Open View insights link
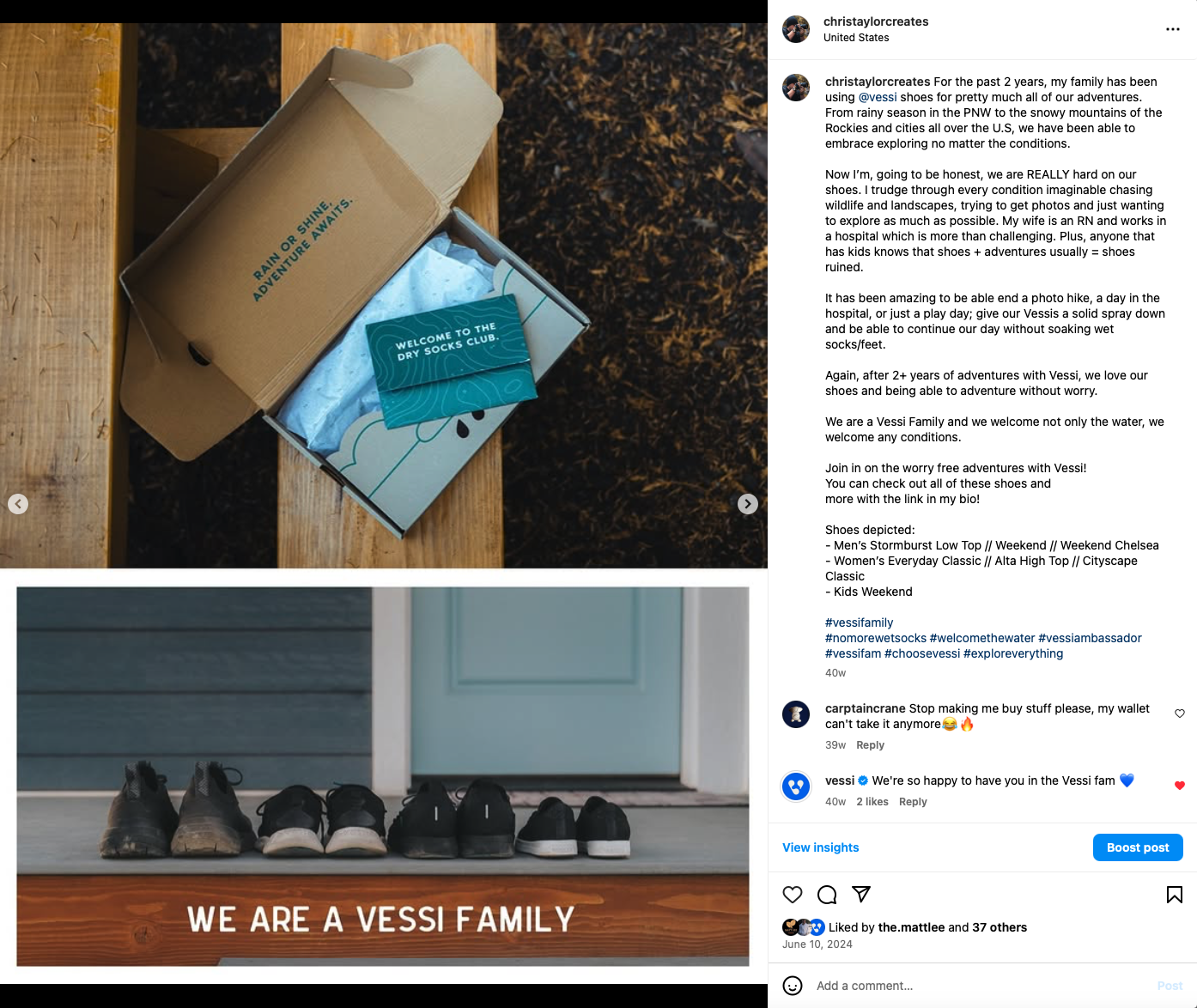 (x=820, y=847)
